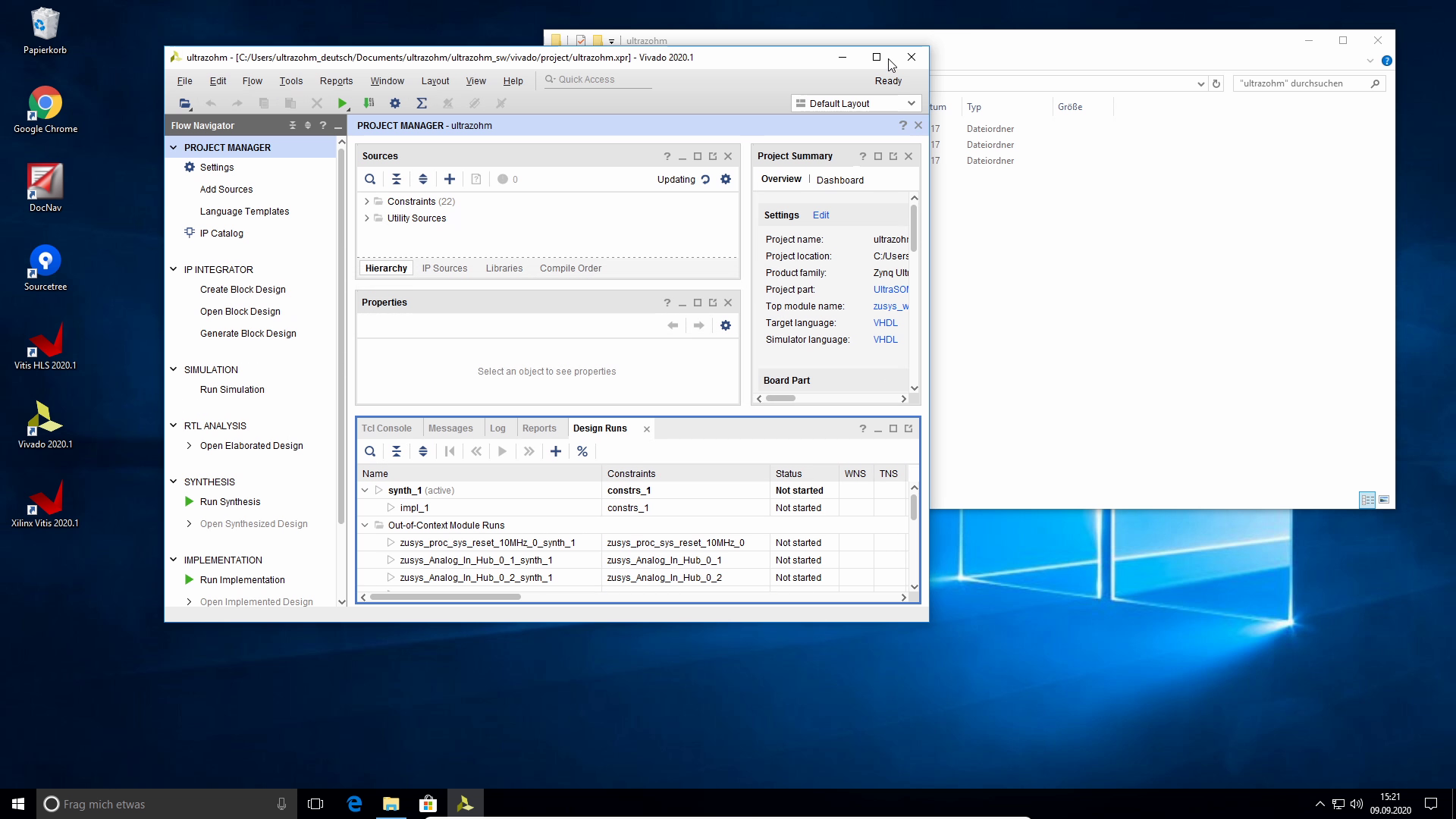This screenshot has width=1456, height=819.
Task: Open Sources panel settings gear
Action: [726, 180]
